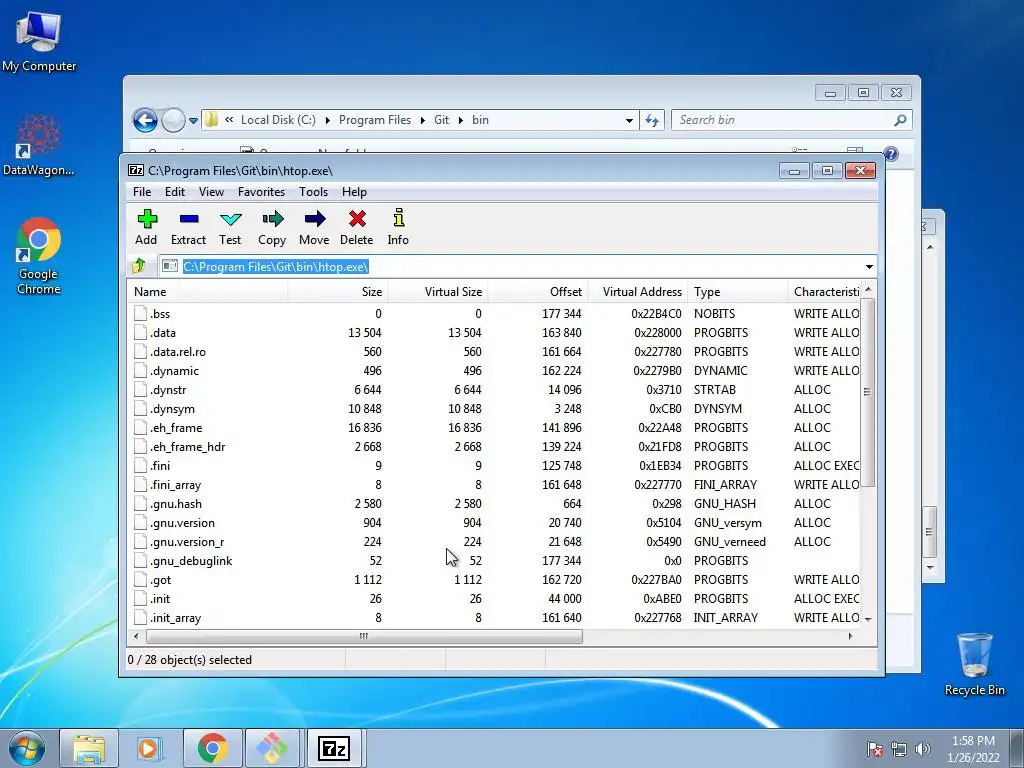
Task: Sort by the Offset column header
Action: point(537,292)
